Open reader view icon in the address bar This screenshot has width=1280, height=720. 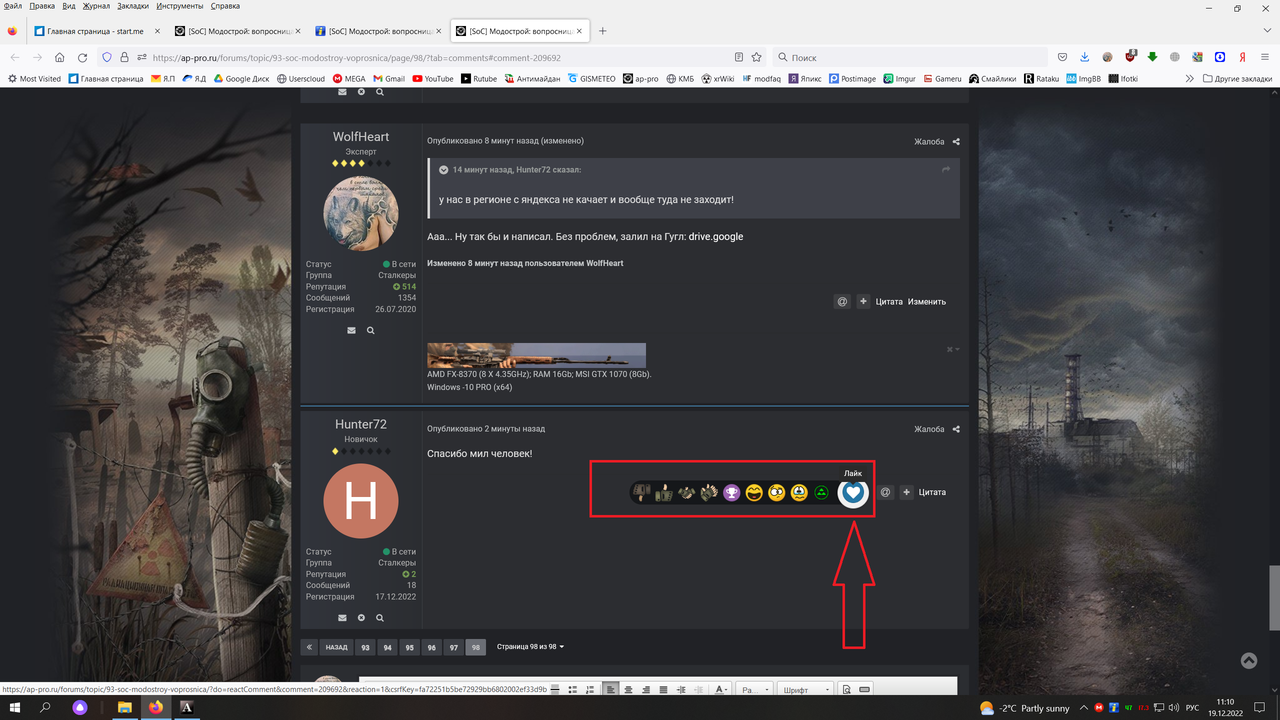tap(739, 57)
